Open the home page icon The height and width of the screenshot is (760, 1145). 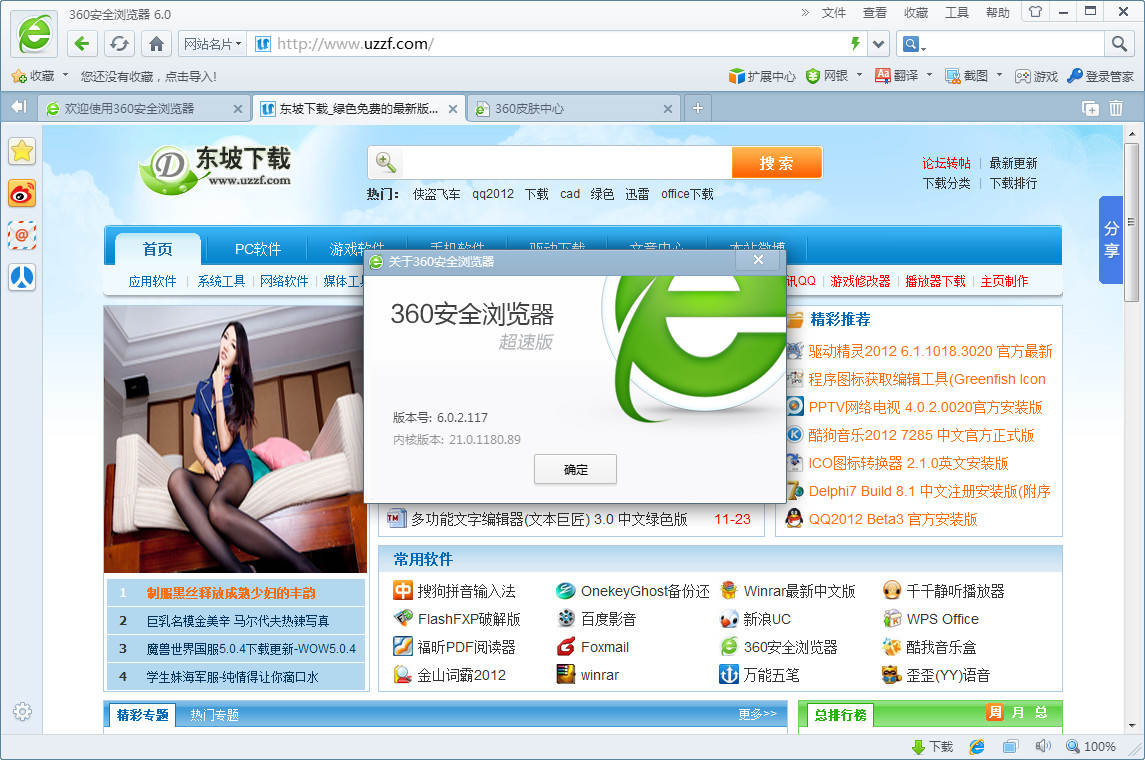pyautogui.click(x=156, y=44)
